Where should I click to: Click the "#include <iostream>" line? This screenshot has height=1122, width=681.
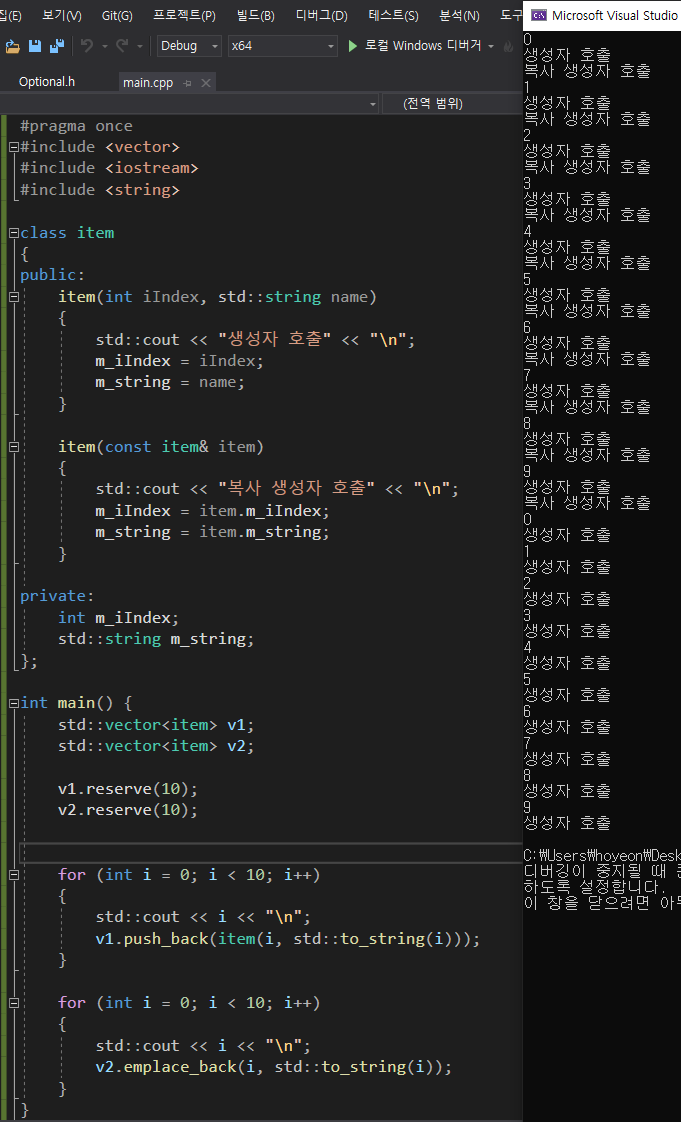tap(109, 168)
